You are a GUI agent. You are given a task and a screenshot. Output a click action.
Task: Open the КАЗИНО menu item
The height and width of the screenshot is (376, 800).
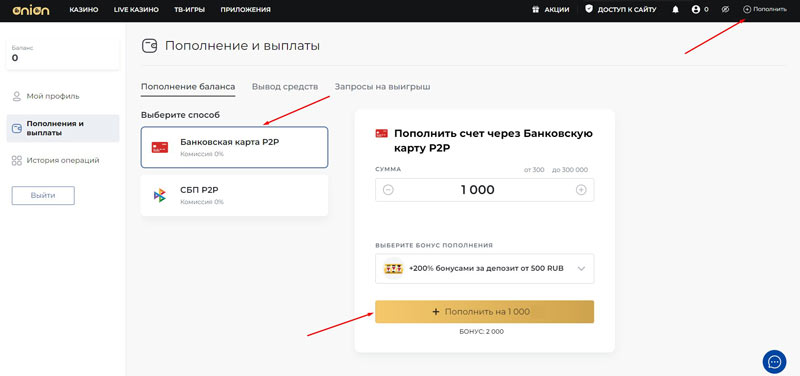pos(84,10)
